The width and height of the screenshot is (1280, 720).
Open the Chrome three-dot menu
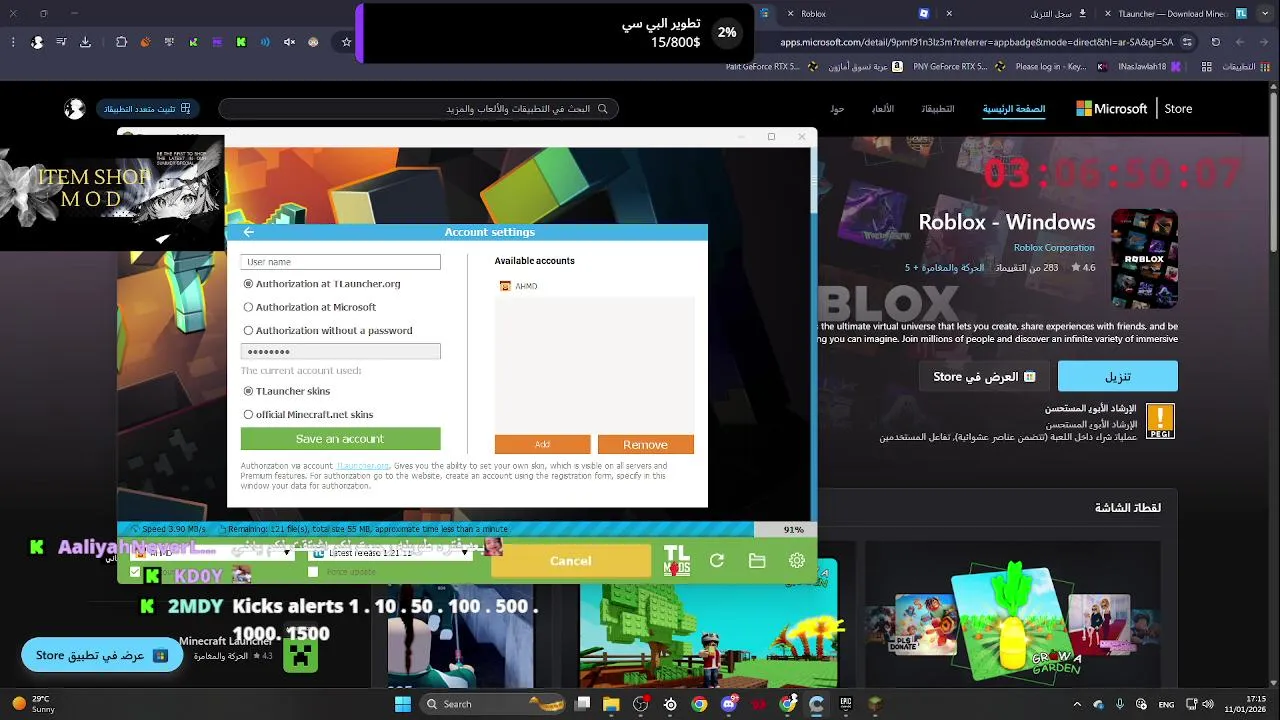(x=13, y=42)
